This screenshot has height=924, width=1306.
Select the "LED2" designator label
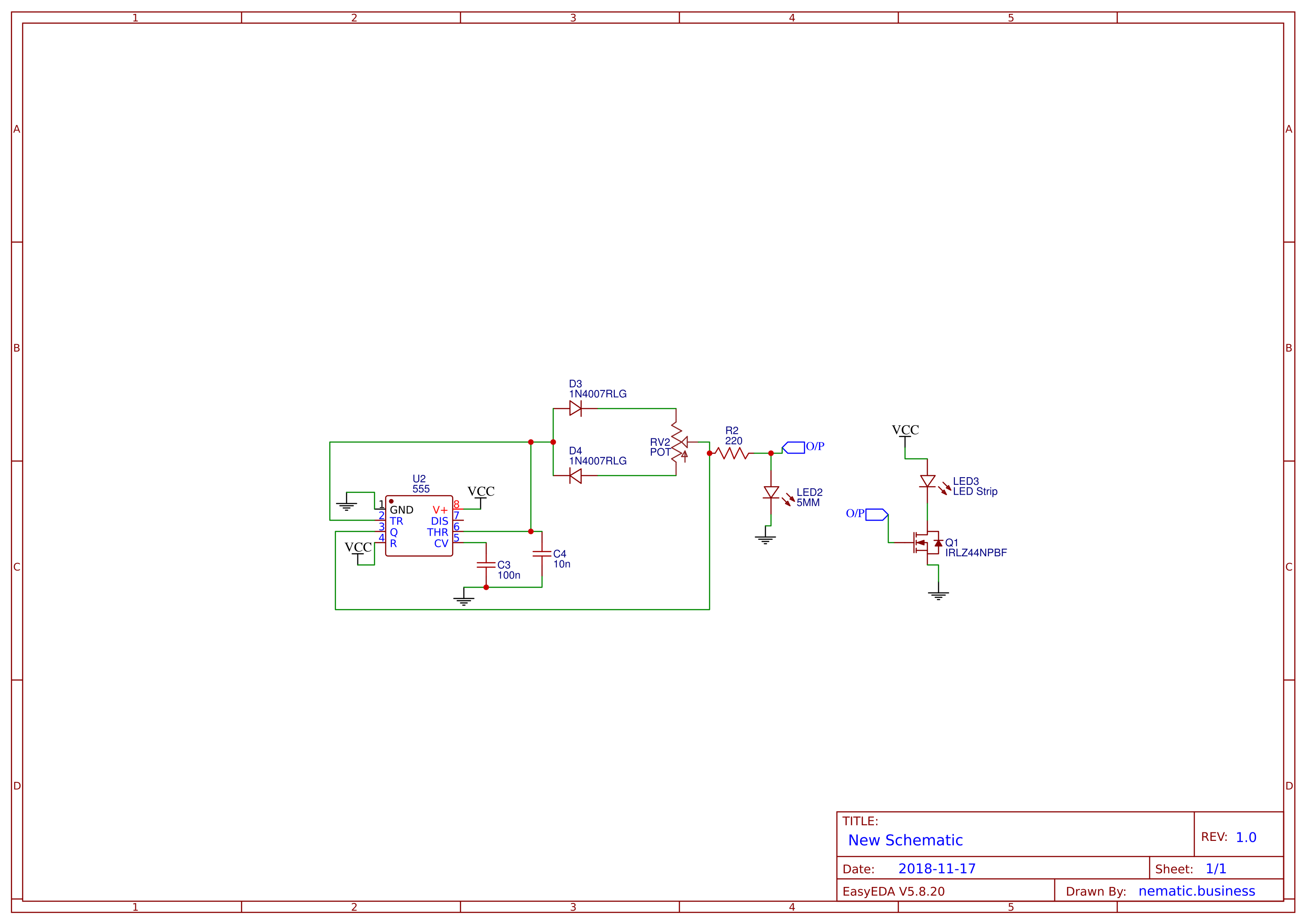[x=810, y=492]
